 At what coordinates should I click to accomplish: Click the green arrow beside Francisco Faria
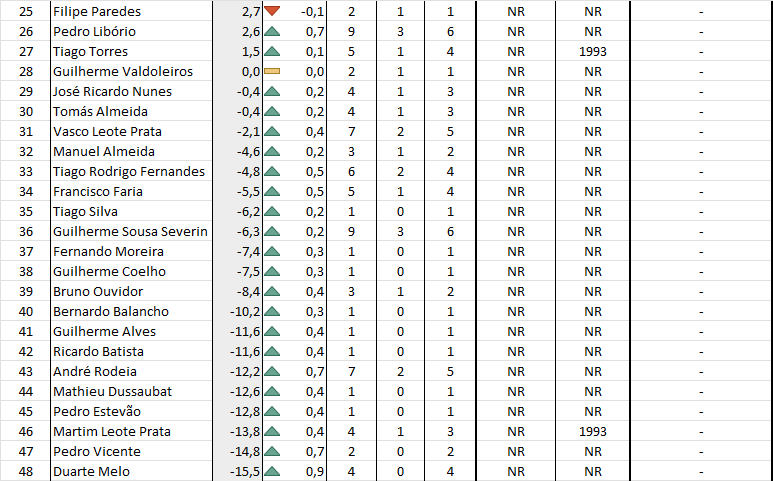pyautogui.click(x=272, y=191)
